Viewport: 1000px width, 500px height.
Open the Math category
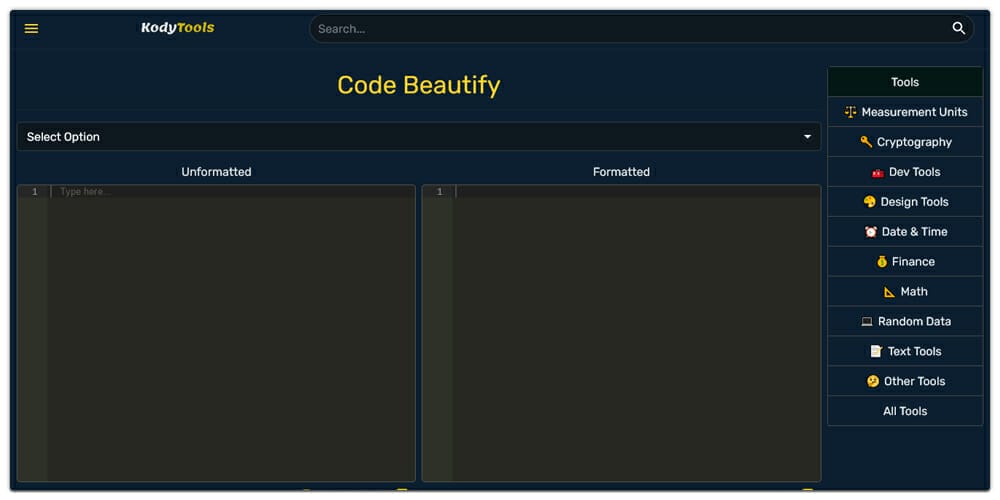pyautogui.click(x=905, y=291)
